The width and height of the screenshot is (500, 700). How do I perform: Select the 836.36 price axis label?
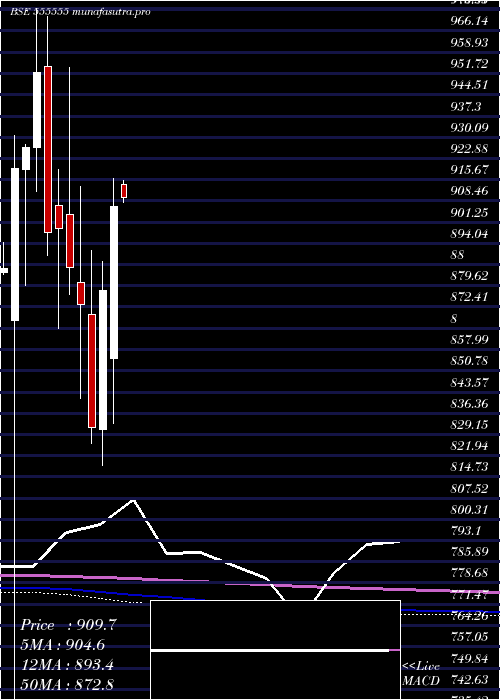[x=469, y=404]
